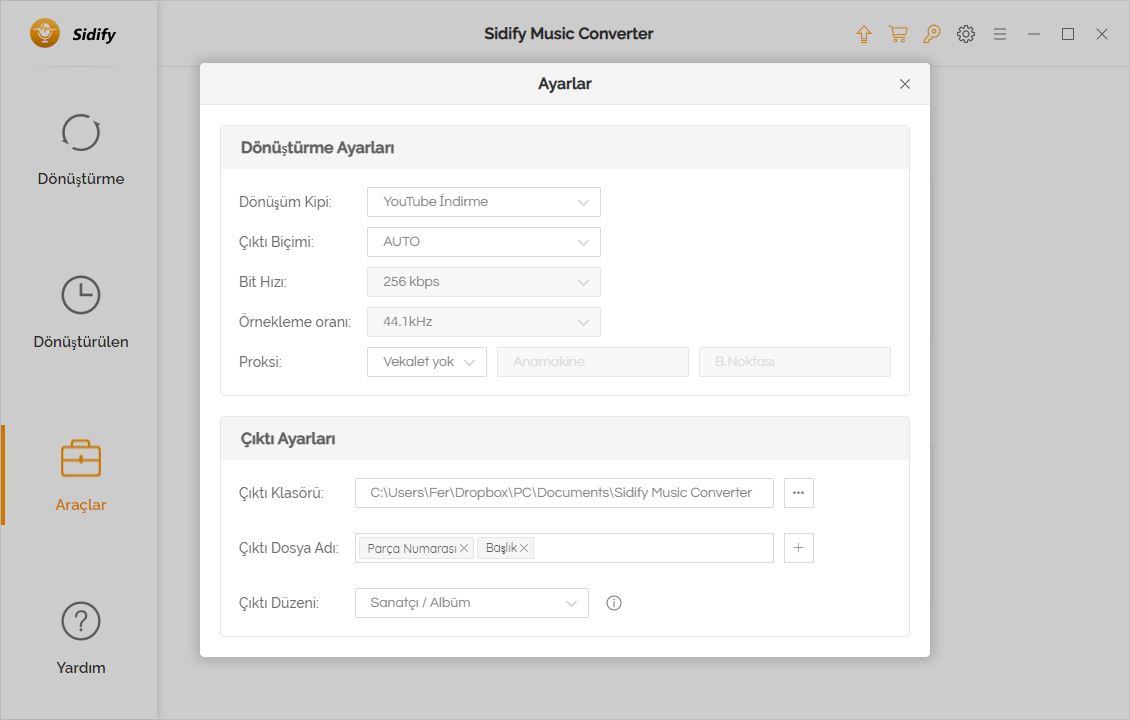Click the Sidify Music Converter title text
1130x720 pixels.
[569, 34]
